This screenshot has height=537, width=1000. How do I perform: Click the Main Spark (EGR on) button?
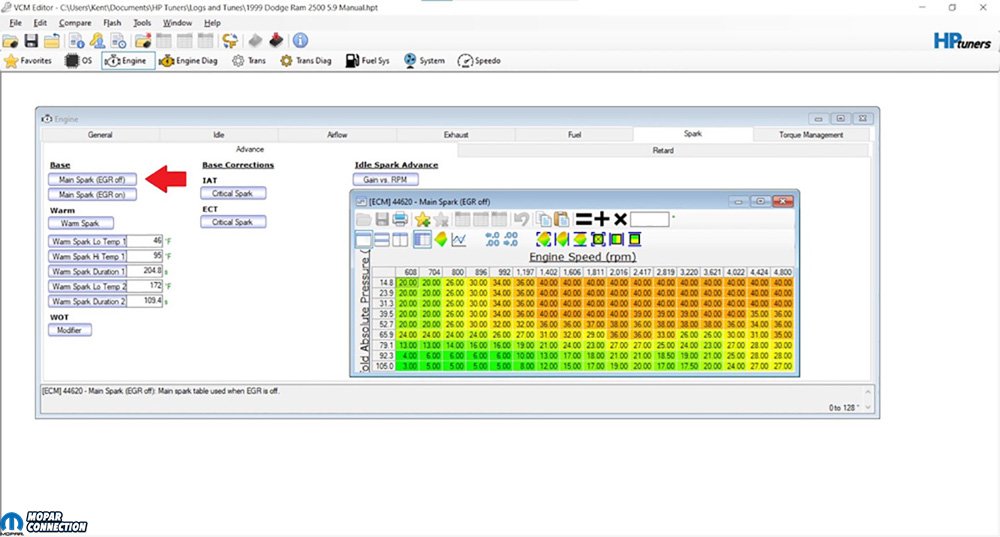tap(92, 195)
